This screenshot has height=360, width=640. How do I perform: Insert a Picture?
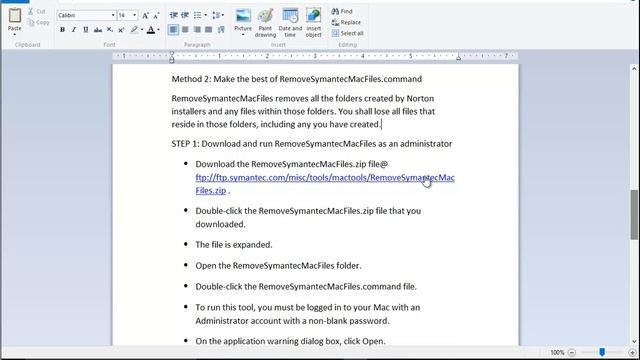pyautogui.click(x=243, y=19)
